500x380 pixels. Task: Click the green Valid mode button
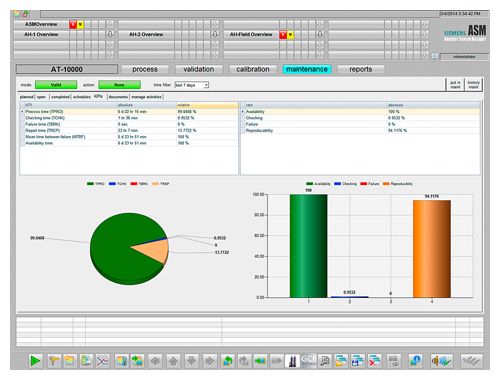[56, 85]
